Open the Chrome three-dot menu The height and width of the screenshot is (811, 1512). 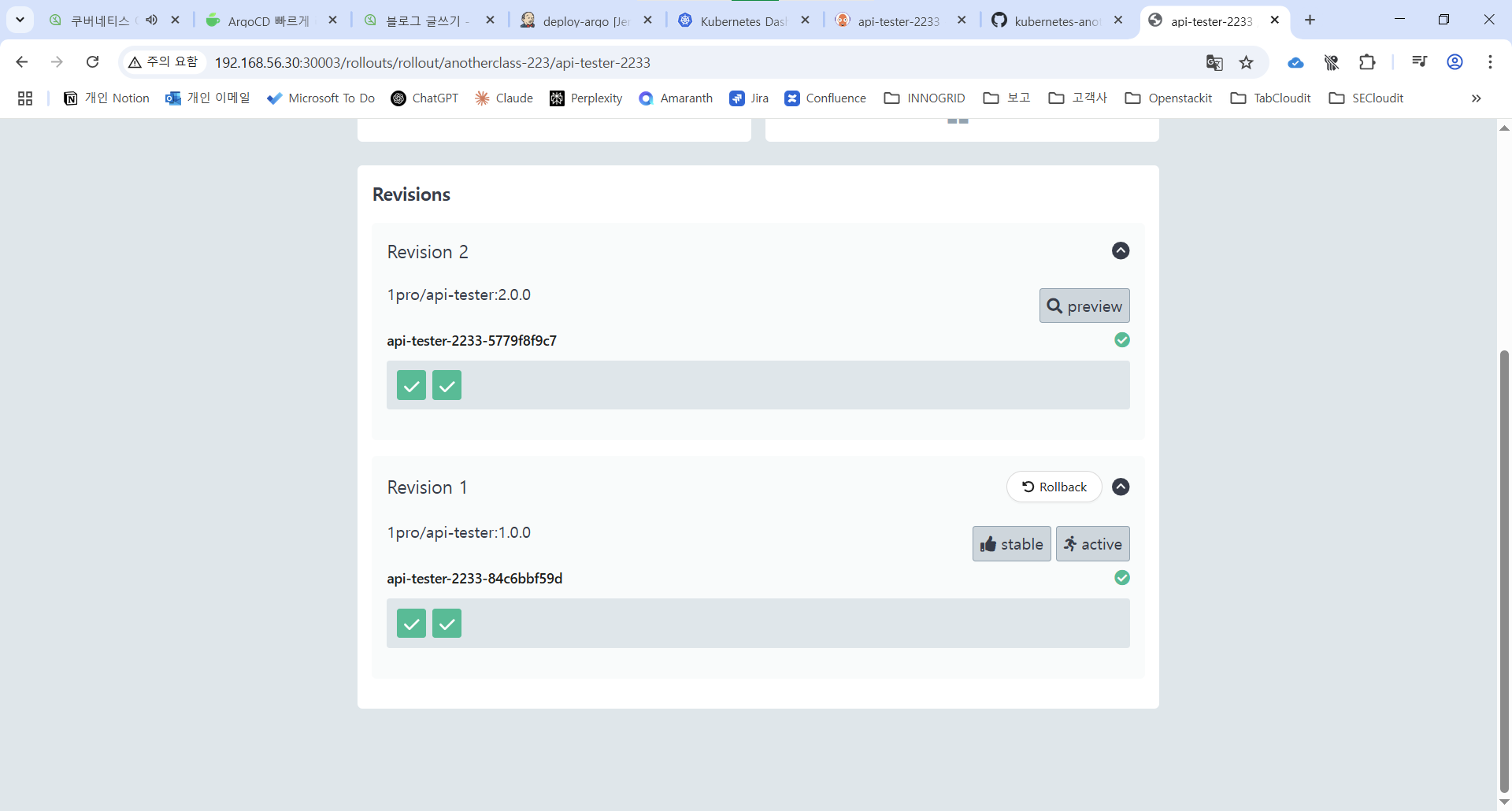click(1490, 61)
